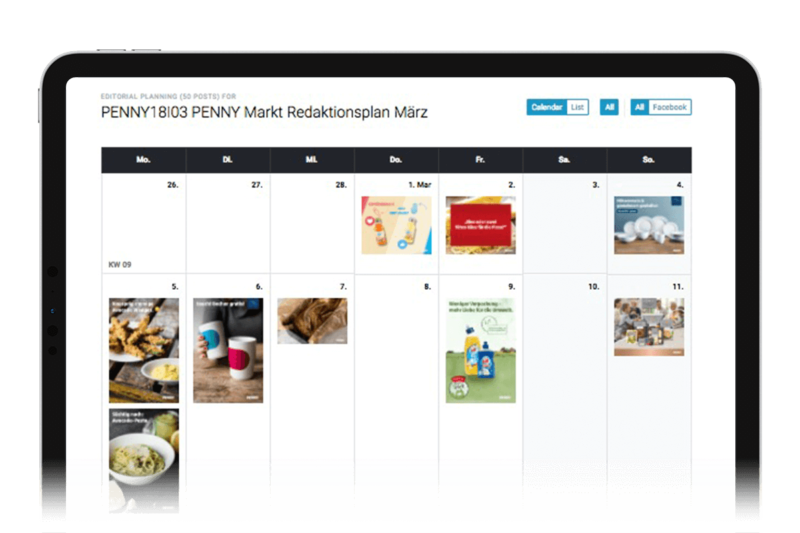This screenshot has height=533, width=800.
Task: Switch to List view
Action: tap(578, 107)
